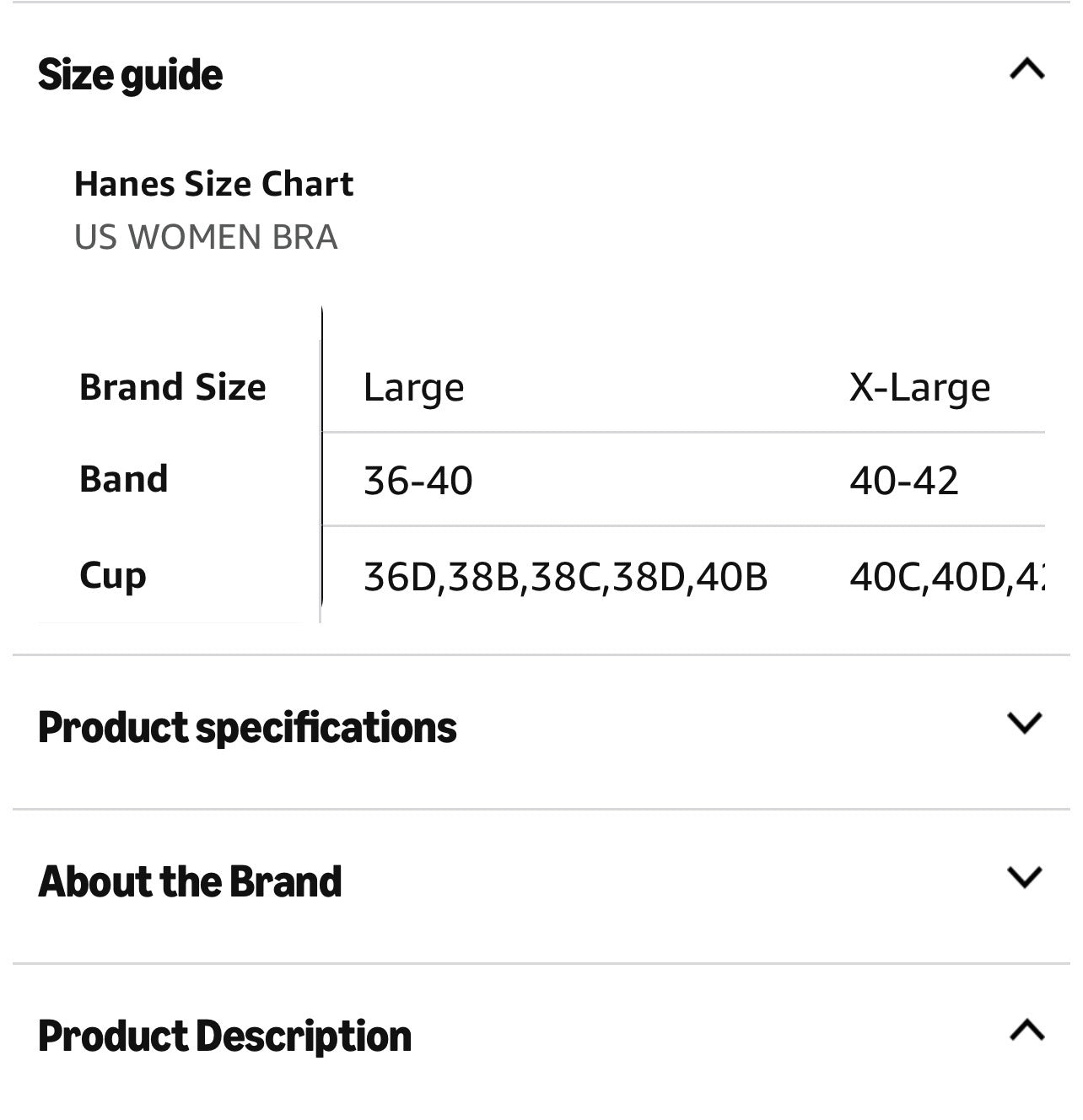Click the Band row label
1083x1120 pixels.
(124, 479)
